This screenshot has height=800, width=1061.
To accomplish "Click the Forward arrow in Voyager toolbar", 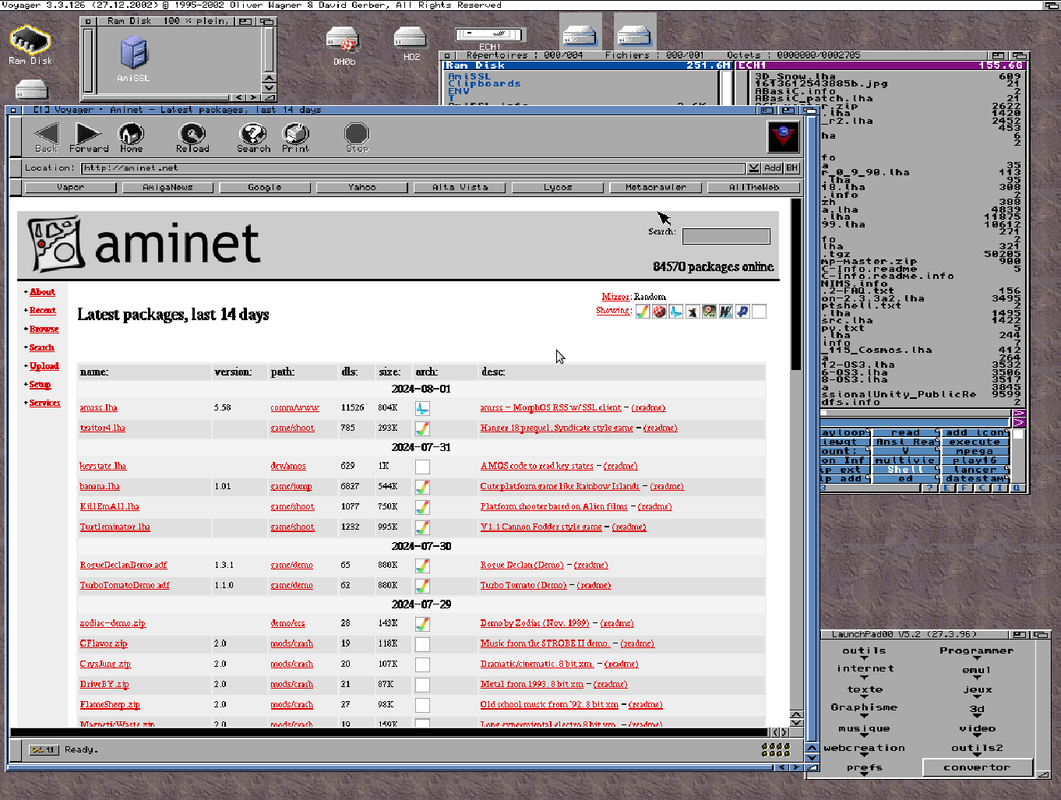I will click(89, 137).
